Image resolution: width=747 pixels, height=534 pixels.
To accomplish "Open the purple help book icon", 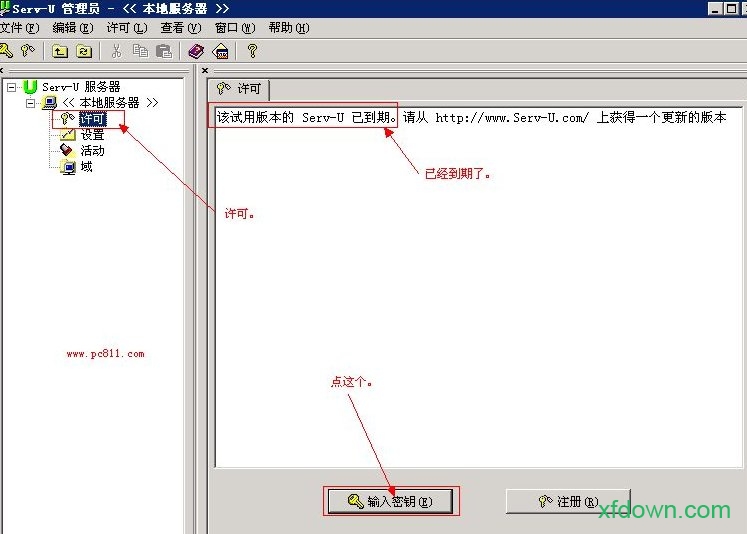I will click(196, 51).
